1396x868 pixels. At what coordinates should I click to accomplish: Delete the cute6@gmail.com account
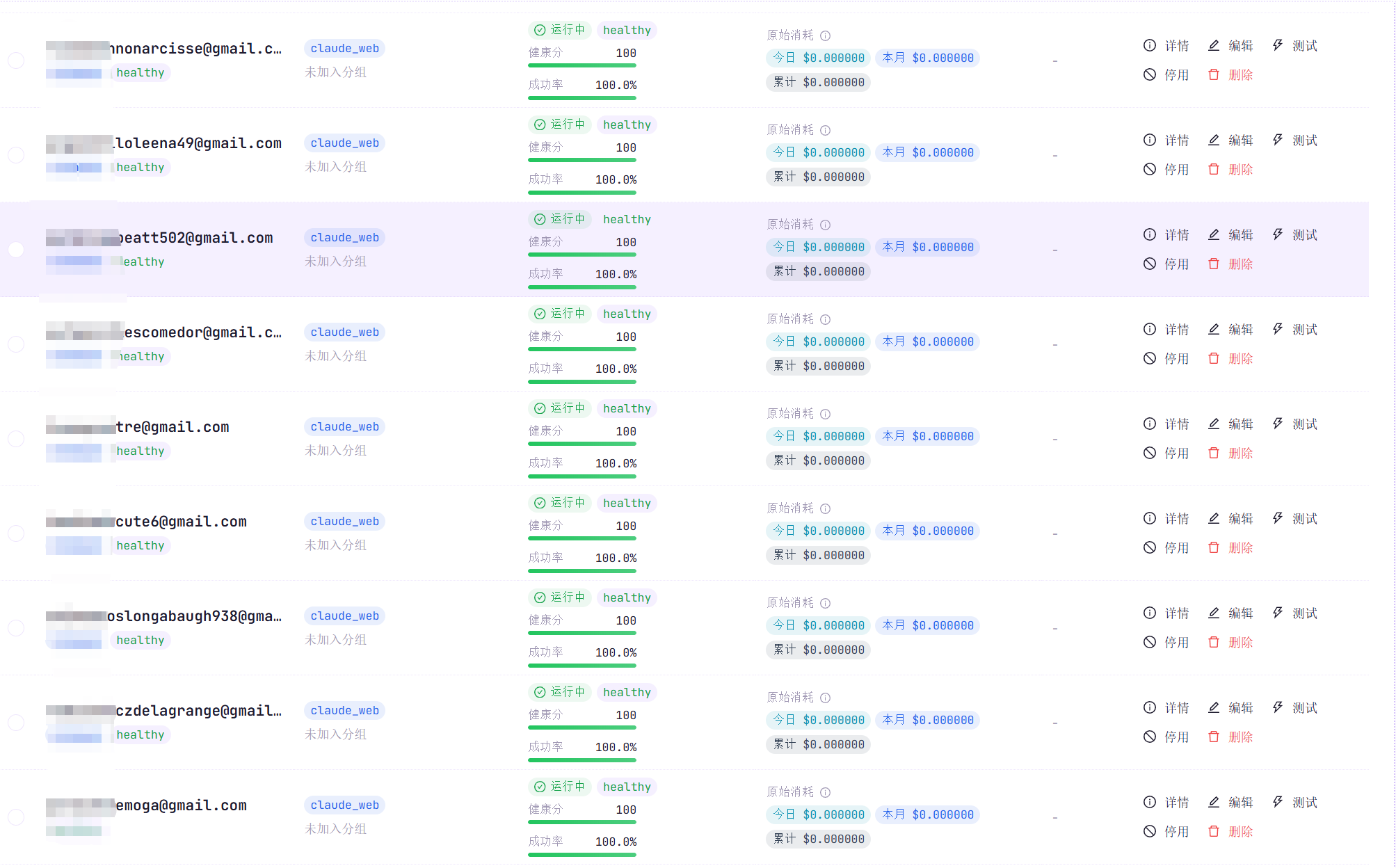click(x=1230, y=548)
